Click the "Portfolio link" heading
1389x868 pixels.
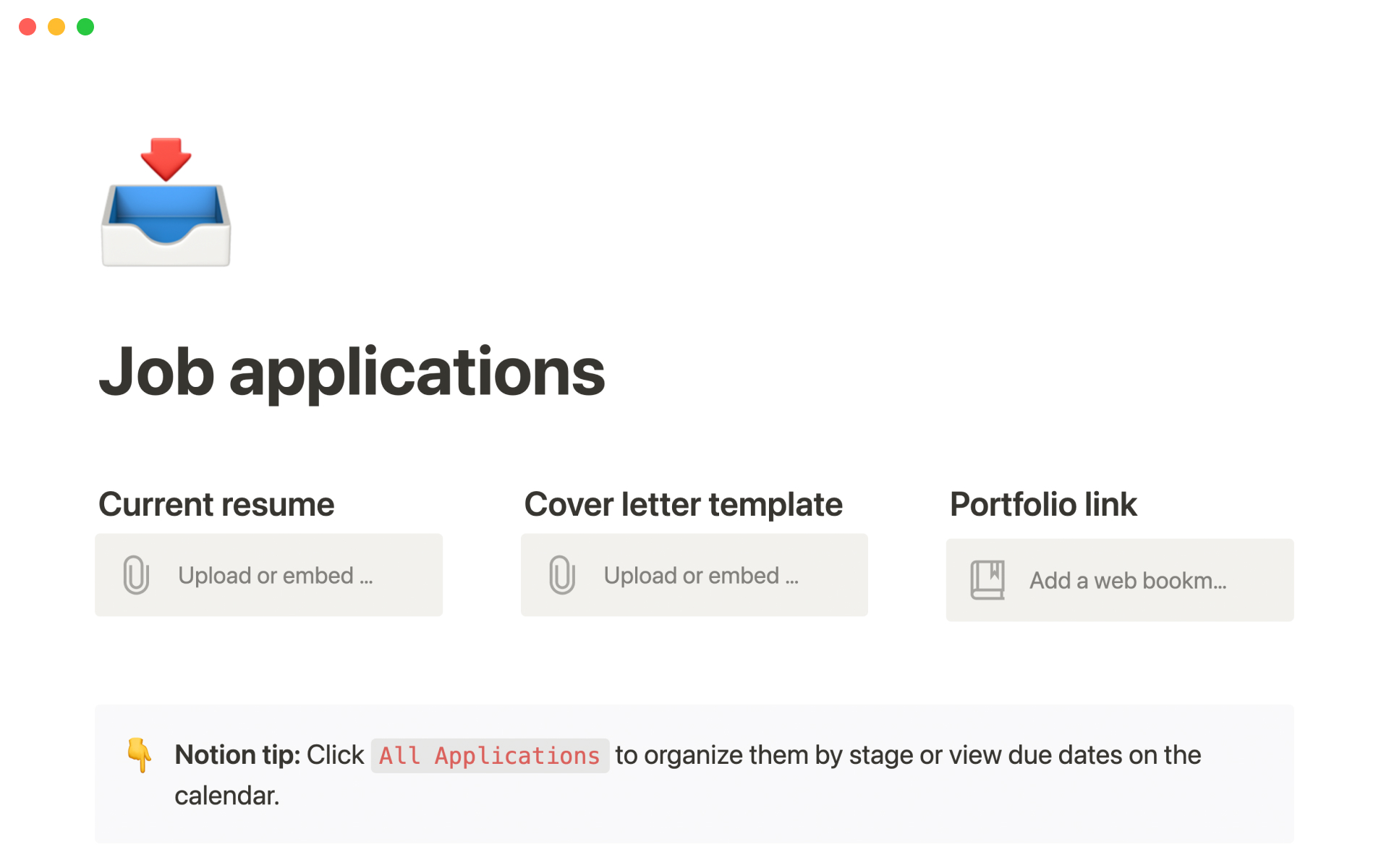[x=1042, y=504]
